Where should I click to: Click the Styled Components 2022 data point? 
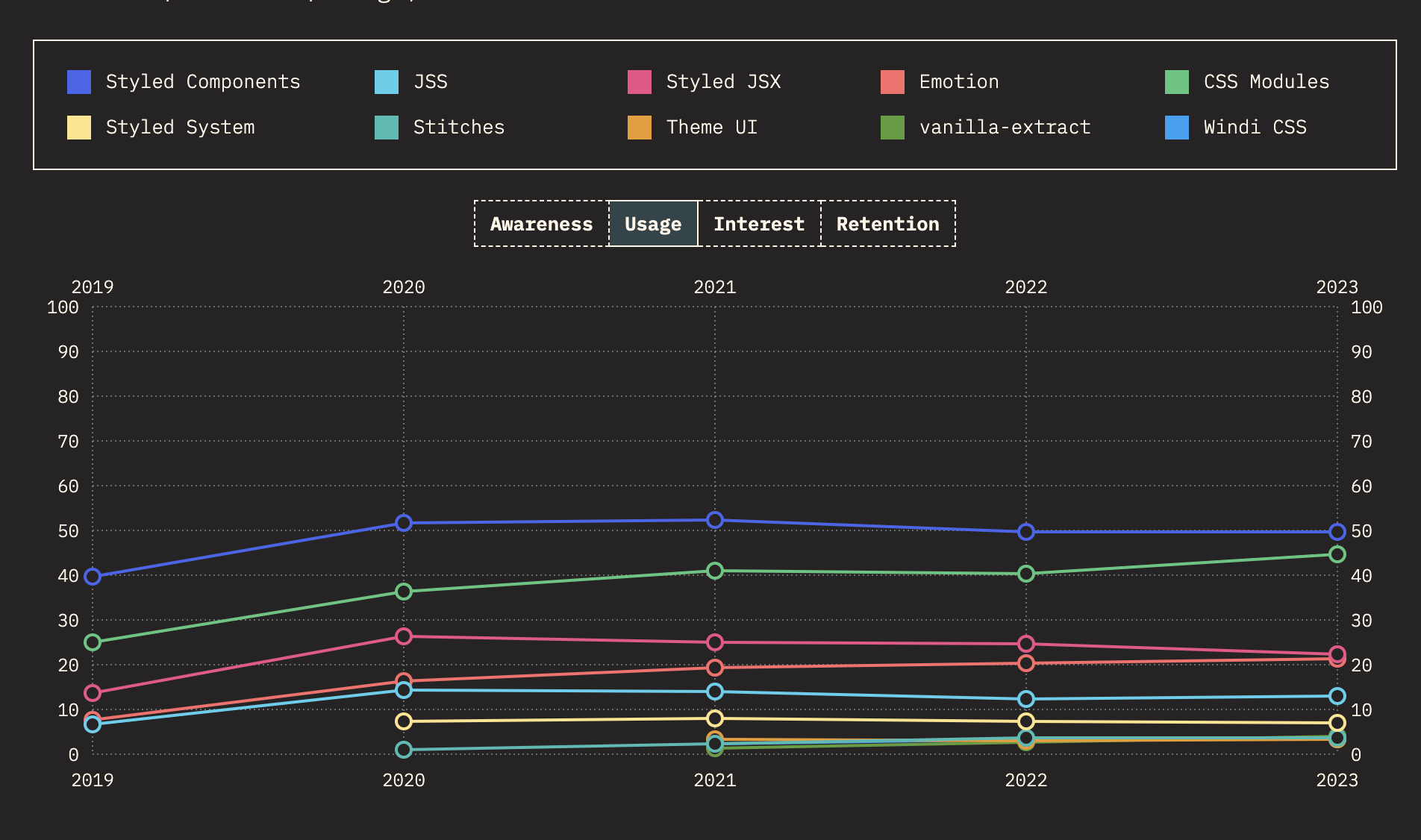(x=1026, y=532)
